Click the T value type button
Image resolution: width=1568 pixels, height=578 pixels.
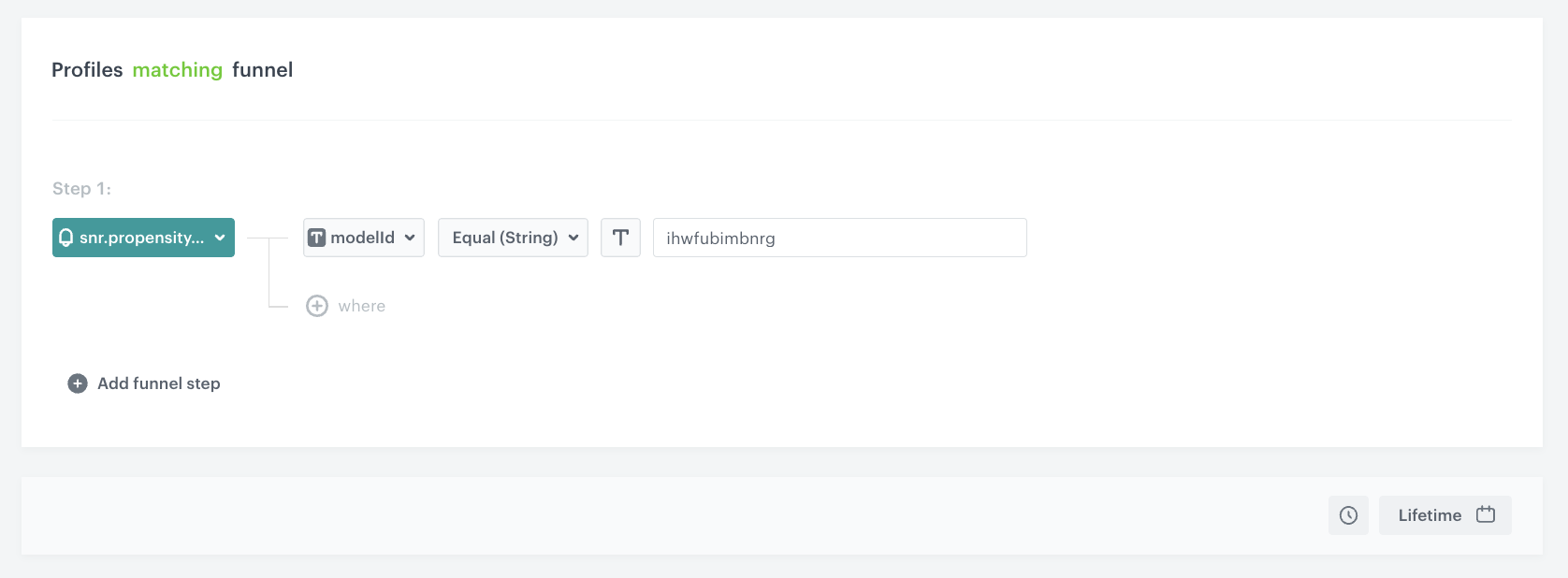pyautogui.click(x=620, y=238)
